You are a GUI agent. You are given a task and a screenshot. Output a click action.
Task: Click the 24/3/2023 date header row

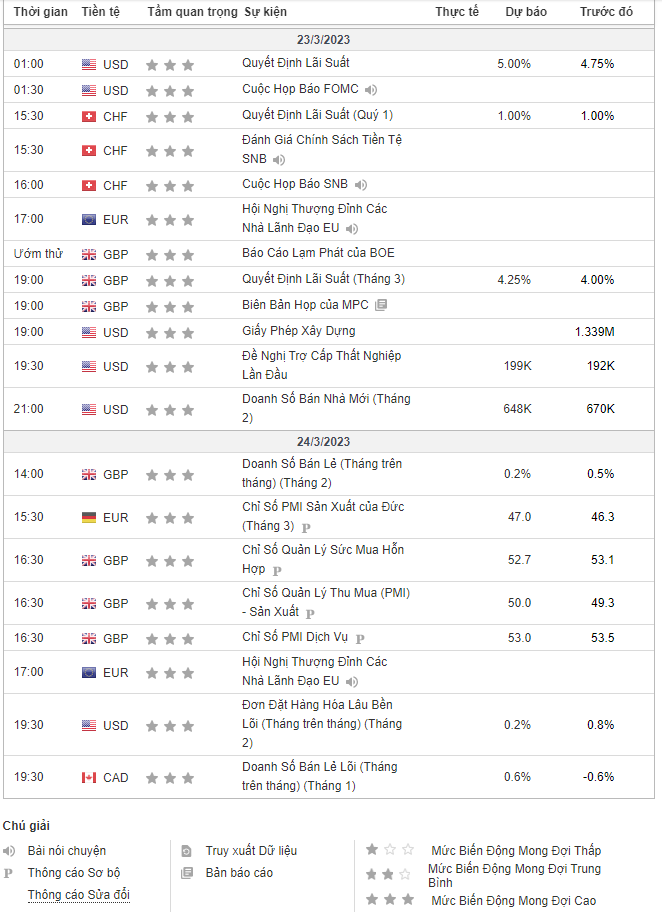click(330, 441)
